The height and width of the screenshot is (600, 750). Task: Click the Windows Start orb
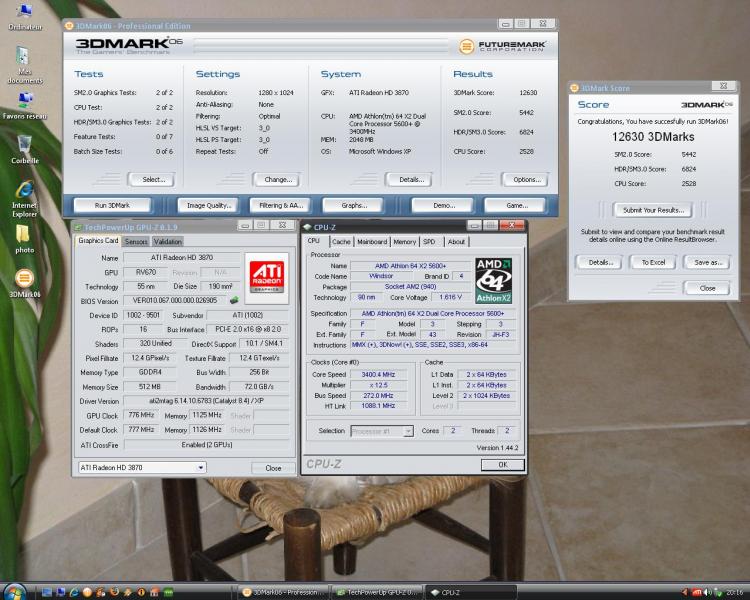point(15,592)
